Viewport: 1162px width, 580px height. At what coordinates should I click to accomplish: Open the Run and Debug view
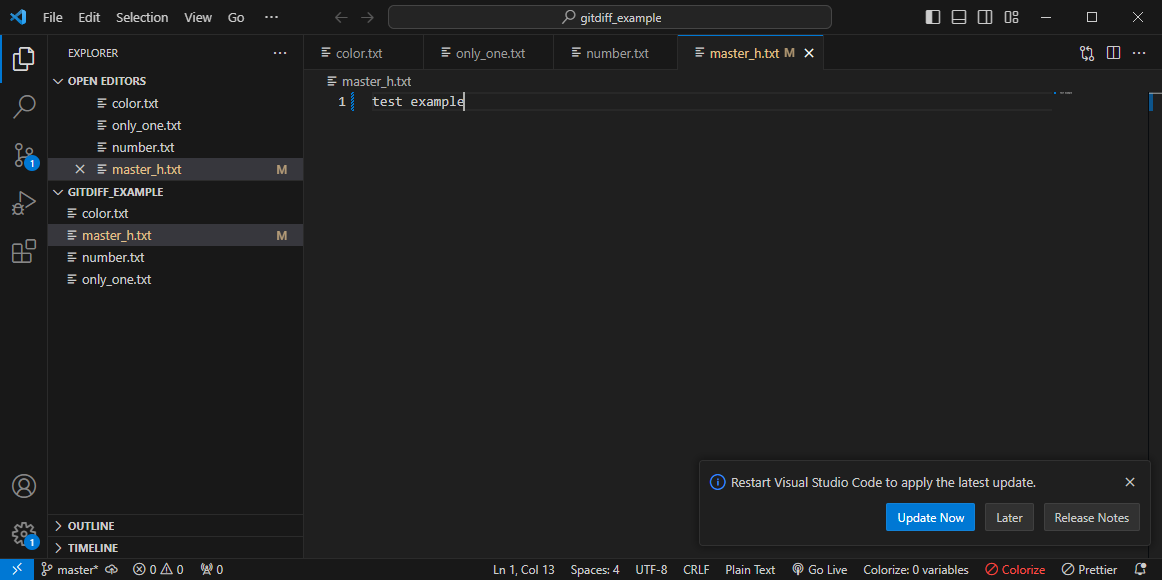point(24,203)
